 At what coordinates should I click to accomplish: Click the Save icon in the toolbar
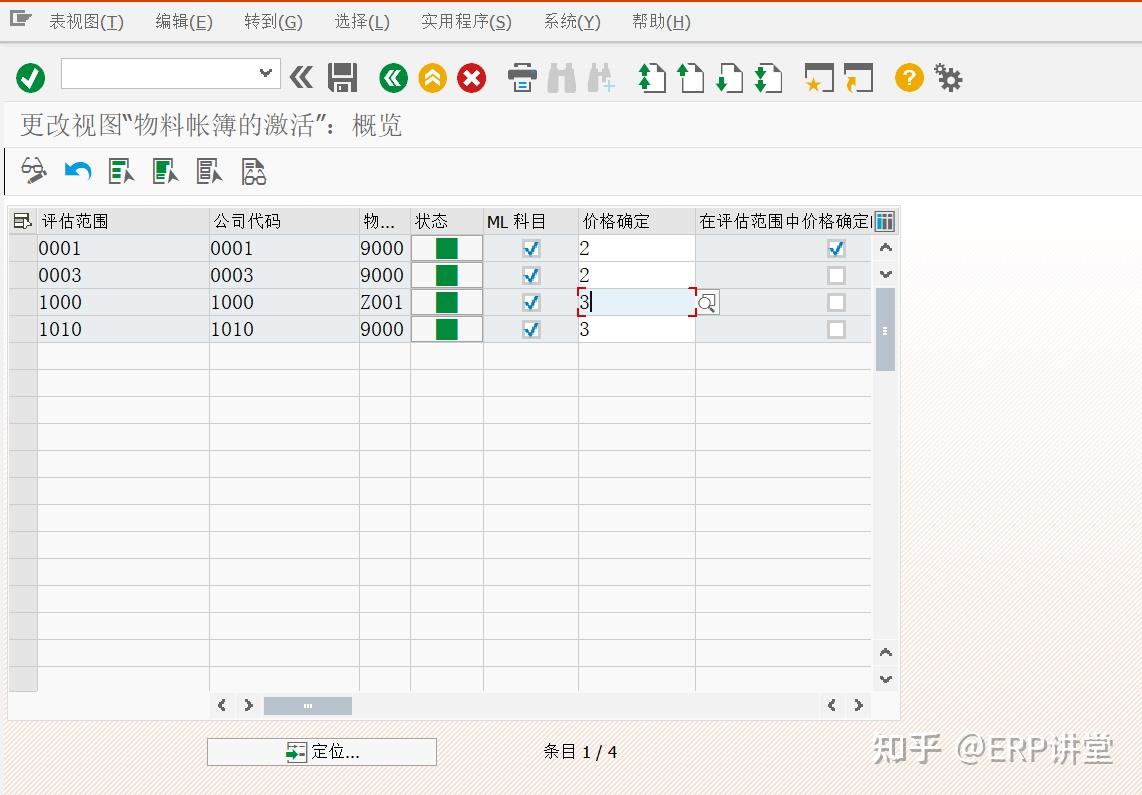click(343, 77)
